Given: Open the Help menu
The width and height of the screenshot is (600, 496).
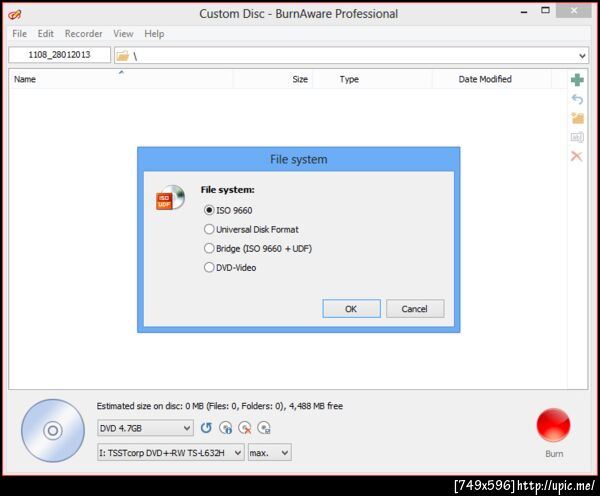Looking at the screenshot, I should pyautogui.click(x=154, y=34).
